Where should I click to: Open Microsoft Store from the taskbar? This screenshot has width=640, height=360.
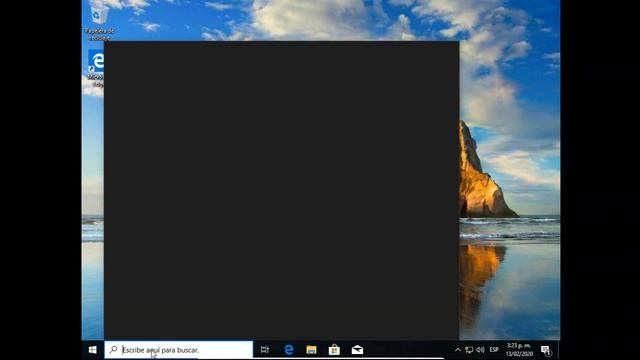pos(334,350)
